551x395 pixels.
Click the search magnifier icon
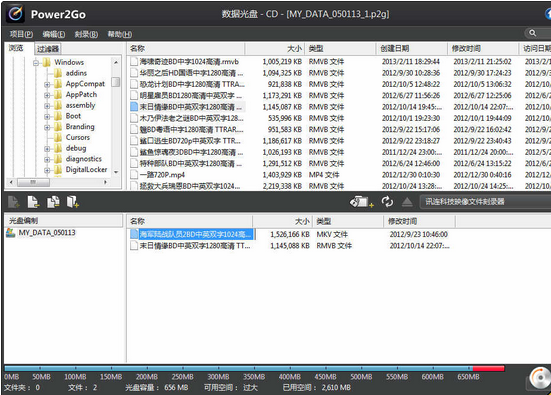533,33
